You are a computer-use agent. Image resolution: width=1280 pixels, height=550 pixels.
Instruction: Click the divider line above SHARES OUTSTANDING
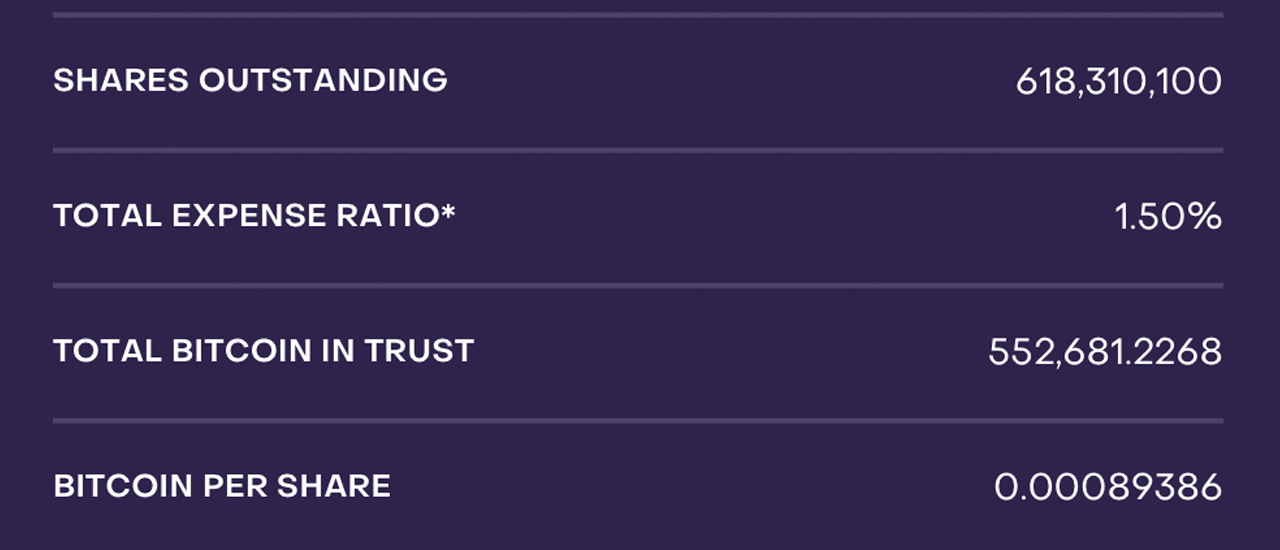click(x=638, y=15)
